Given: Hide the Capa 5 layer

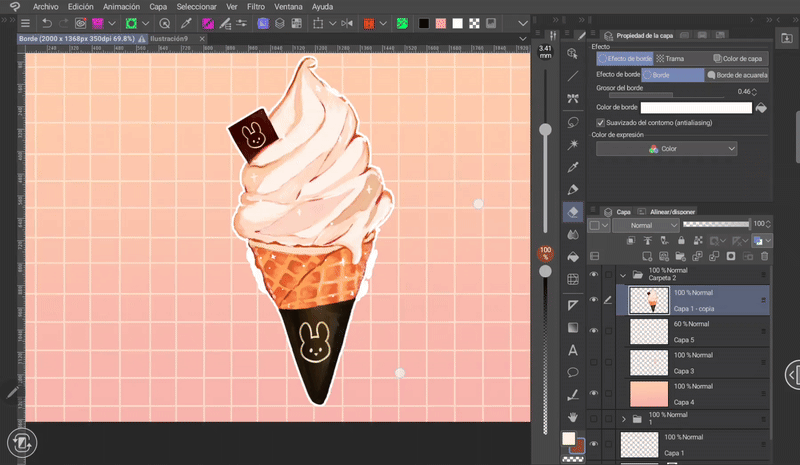Looking at the screenshot, I should point(594,331).
